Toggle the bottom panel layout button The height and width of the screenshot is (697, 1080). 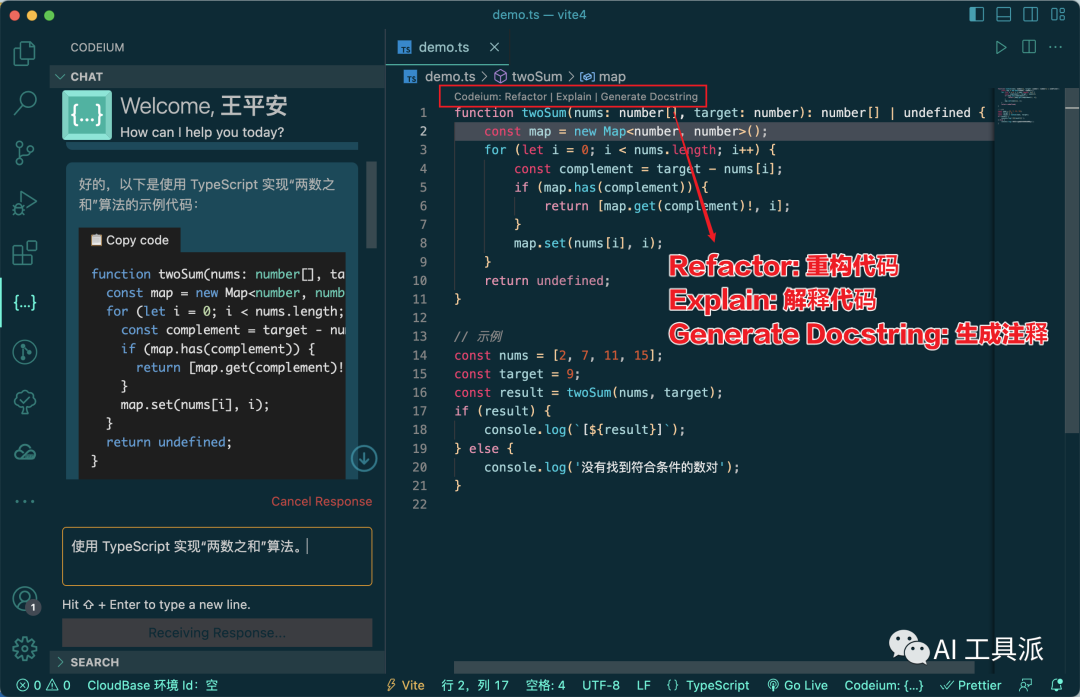[x=1003, y=15]
